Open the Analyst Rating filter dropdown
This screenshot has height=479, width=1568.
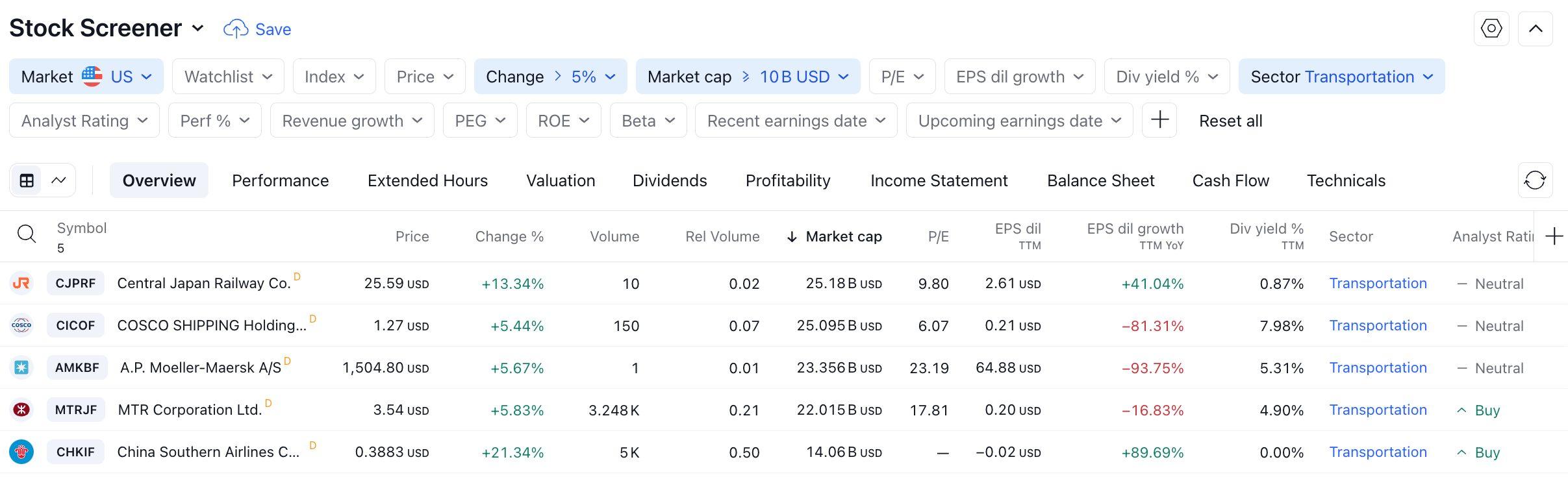point(84,121)
